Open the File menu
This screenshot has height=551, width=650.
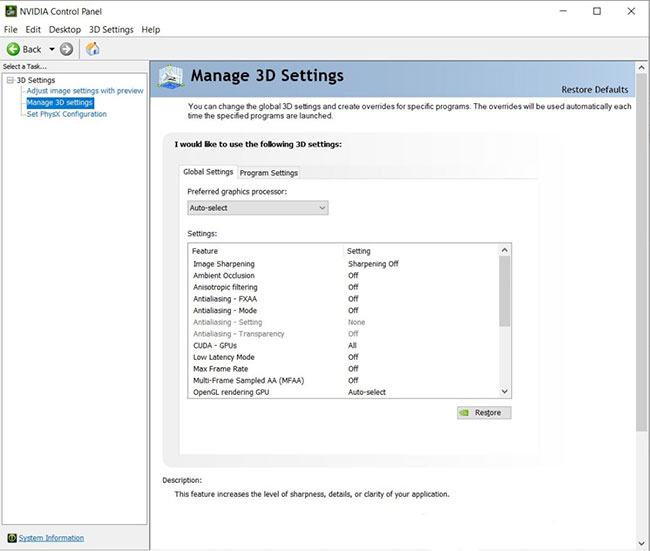coord(11,29)
